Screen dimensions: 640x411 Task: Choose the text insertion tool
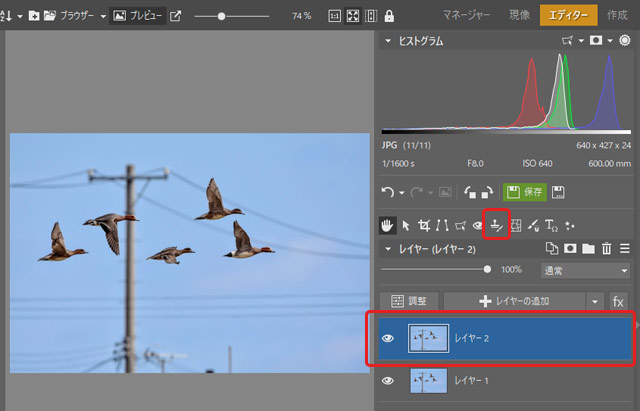[x=551, y=225]
